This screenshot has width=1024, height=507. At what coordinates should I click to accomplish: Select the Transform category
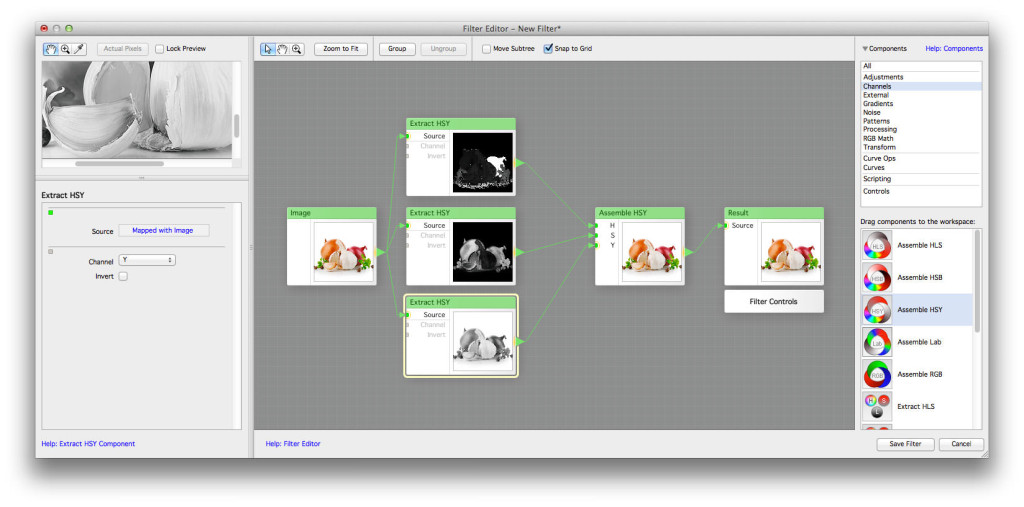click(921, 147)
